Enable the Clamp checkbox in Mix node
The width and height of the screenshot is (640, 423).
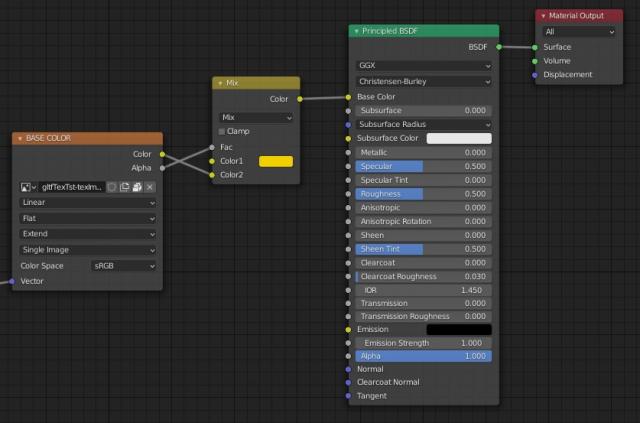(222, 131)
